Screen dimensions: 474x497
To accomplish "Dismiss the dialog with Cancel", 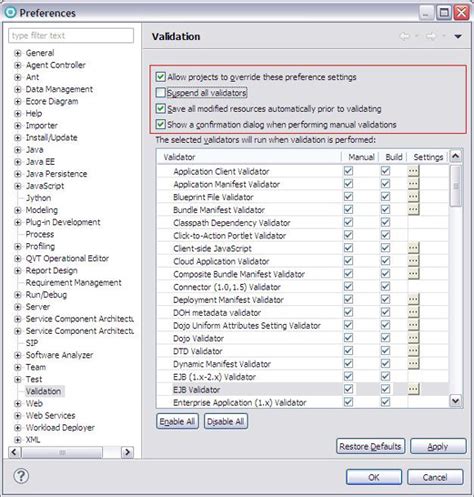I will (x=435, y=477).
